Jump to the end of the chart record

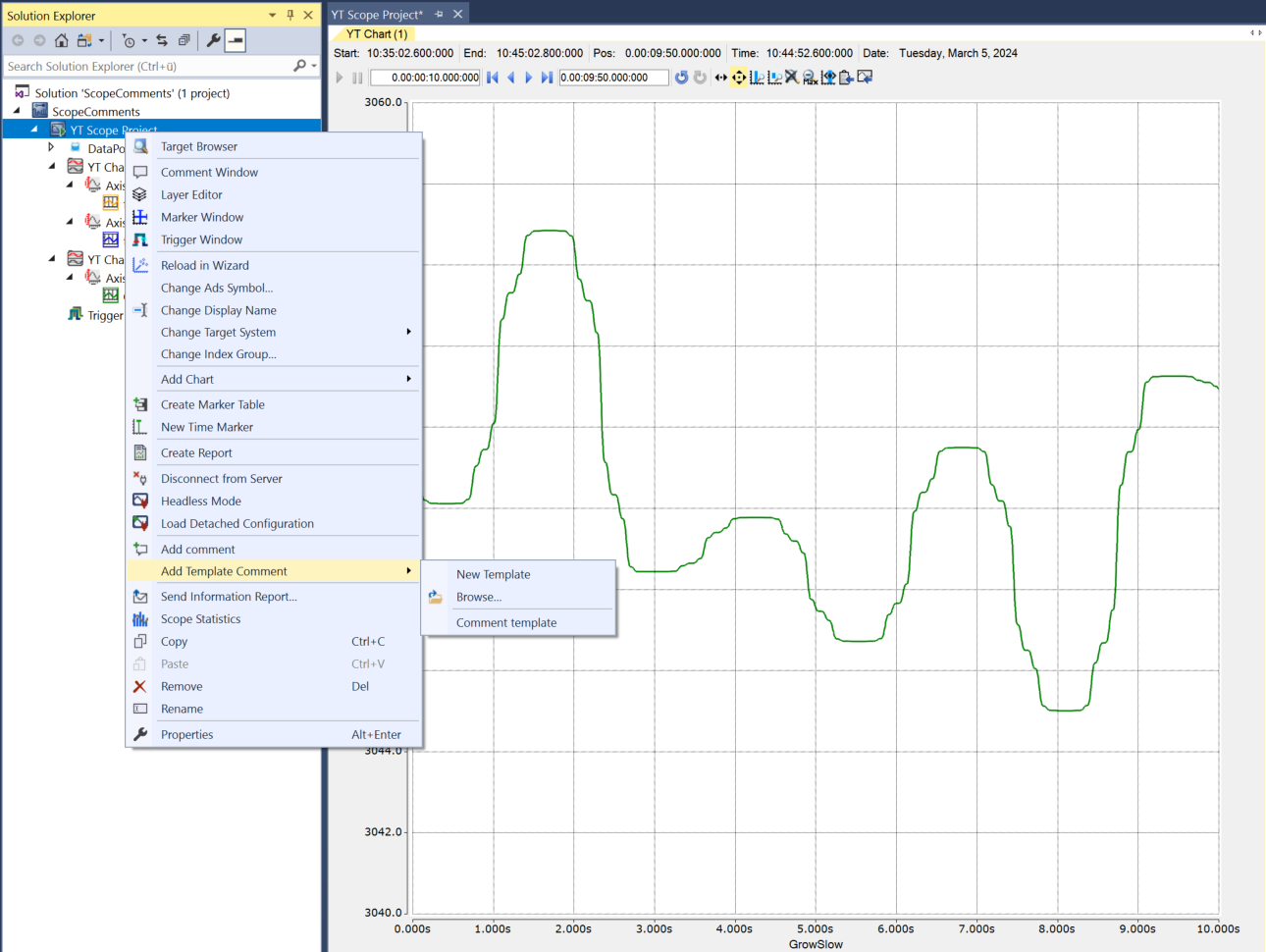(x=547, y=78)
